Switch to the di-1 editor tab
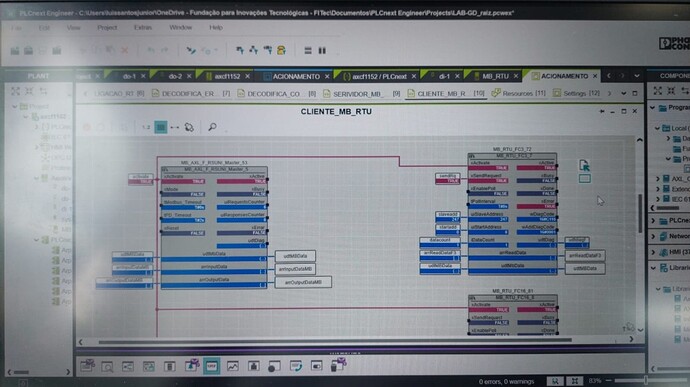The height and width of the screenshot is (387, 690). (444, 76)
